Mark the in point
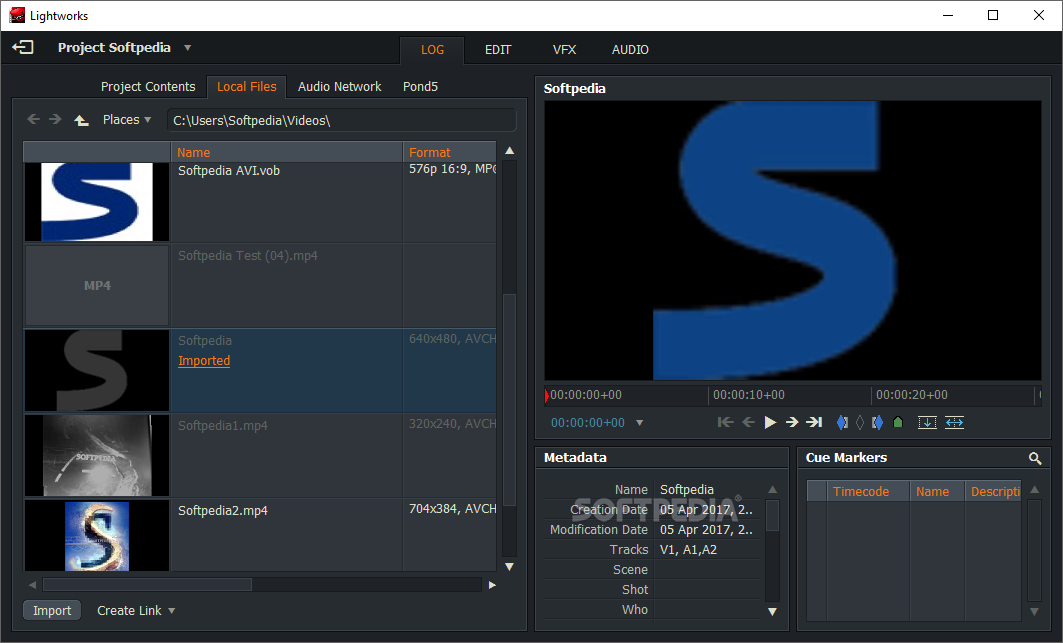 842,423
